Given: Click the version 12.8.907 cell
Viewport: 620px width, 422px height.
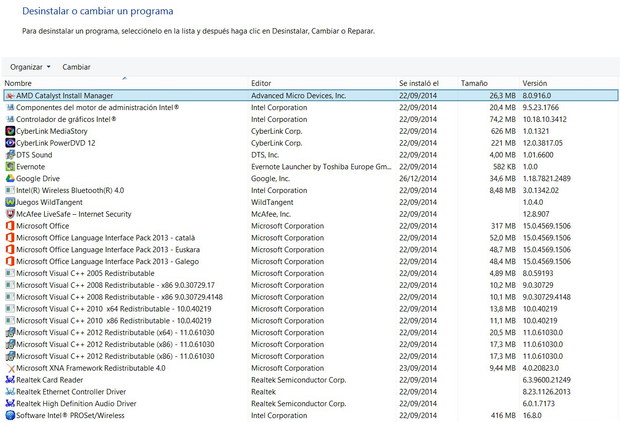Looking at the screenshot, I should click(536, 214).
